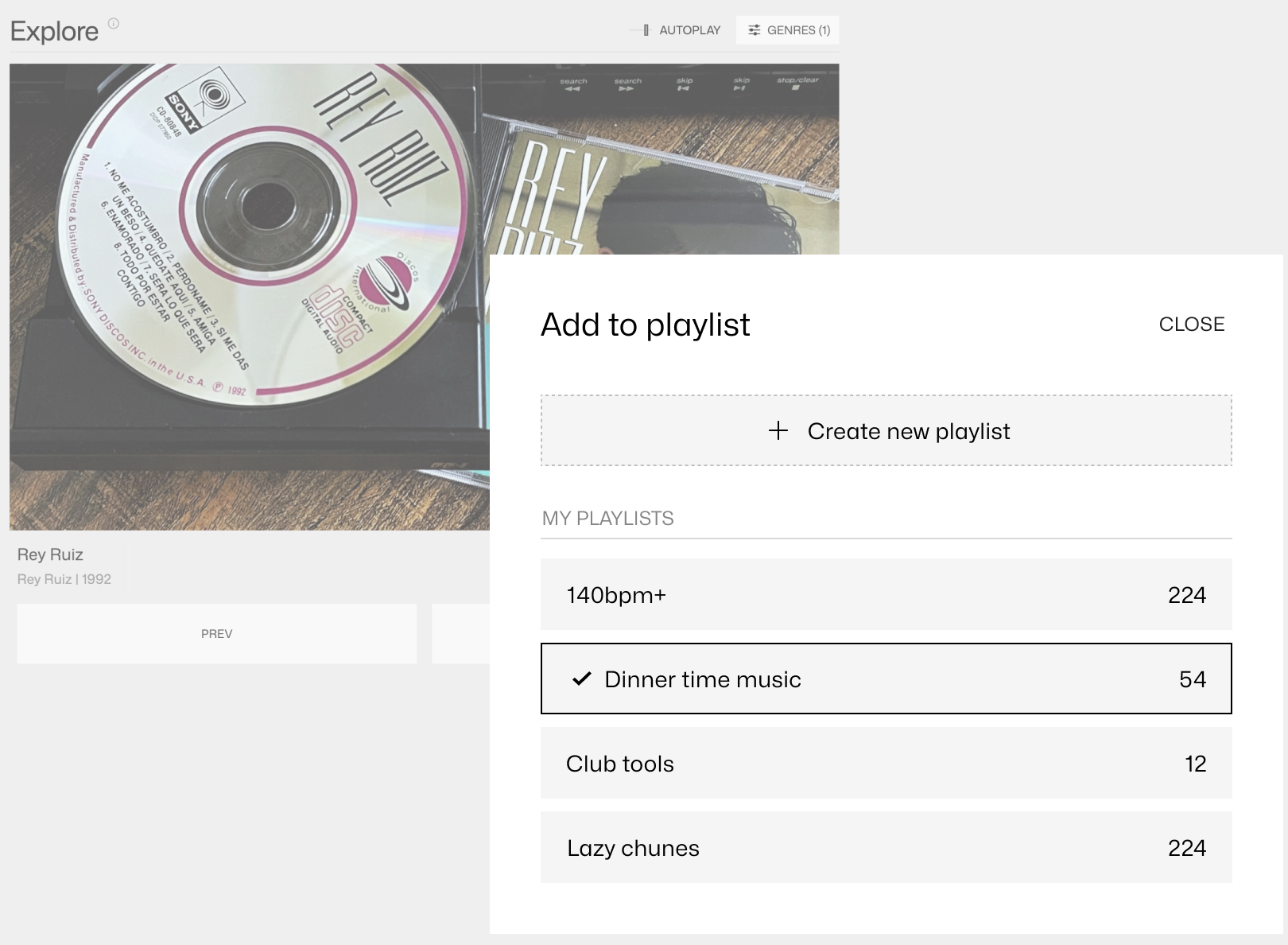Select the 140bpm+ playlist
Image resolution: width=1288 pixels, height=945 pixels.
click(886, 594)
